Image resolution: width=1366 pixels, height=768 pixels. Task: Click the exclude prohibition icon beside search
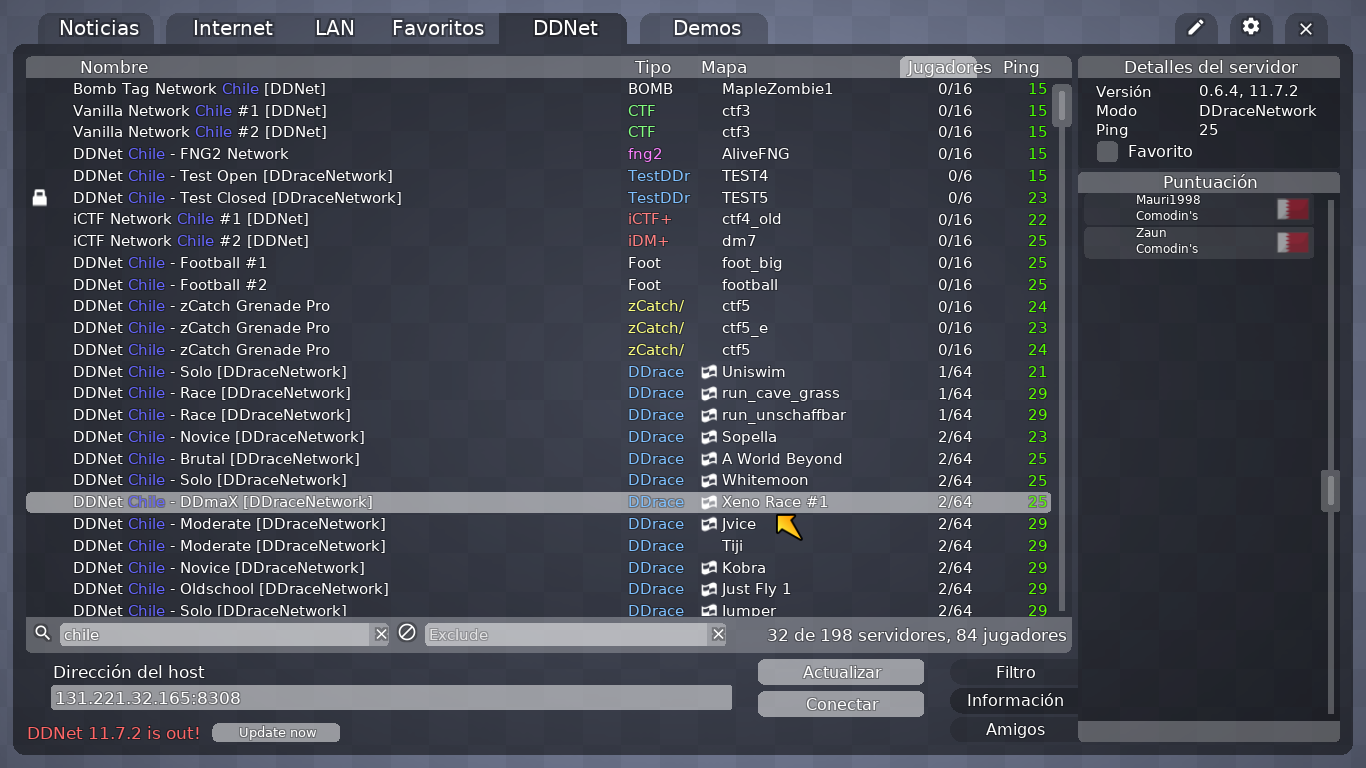point(406,633)
